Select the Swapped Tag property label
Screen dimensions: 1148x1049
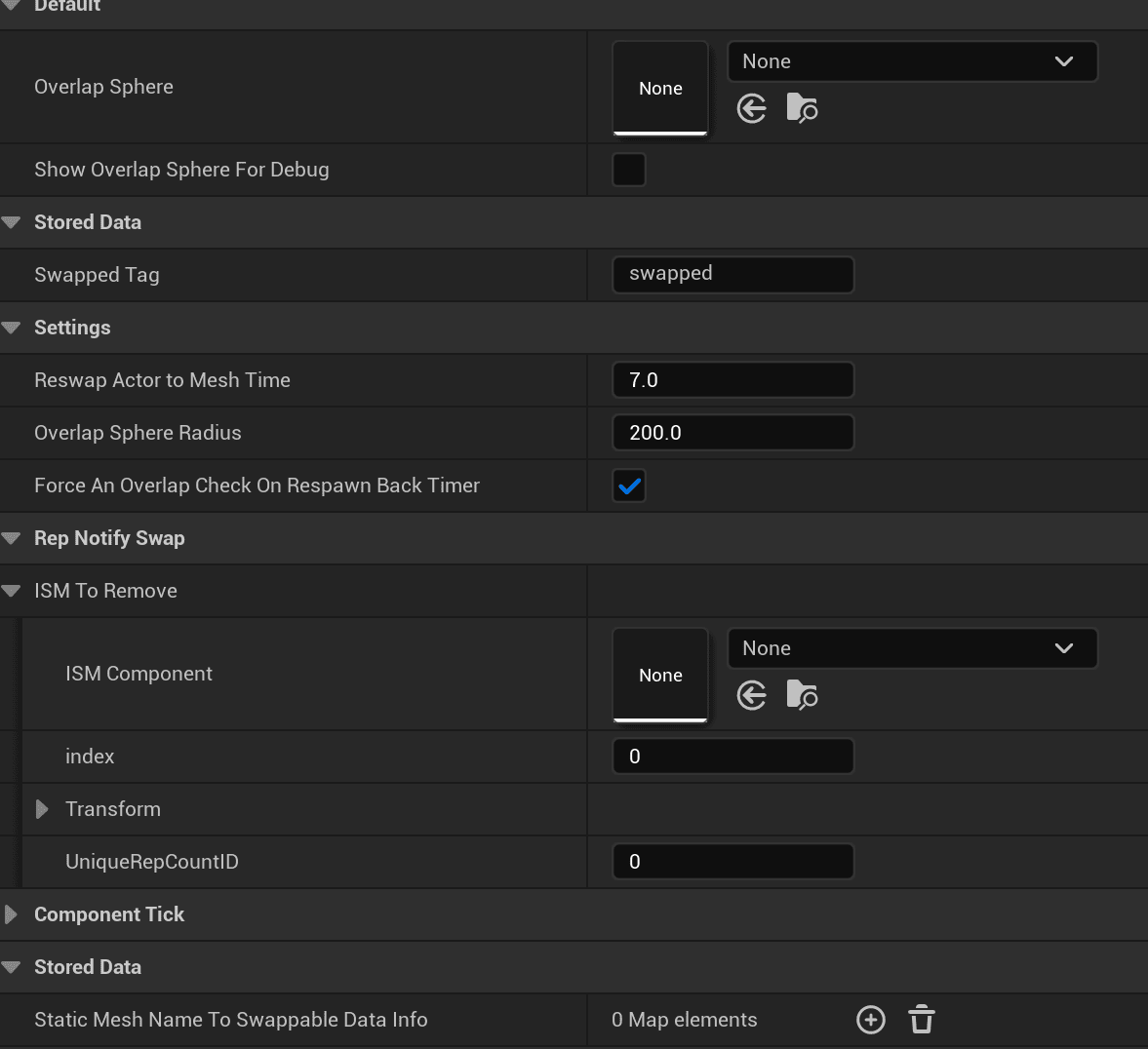pyautogui.click(x=97, y=275)
